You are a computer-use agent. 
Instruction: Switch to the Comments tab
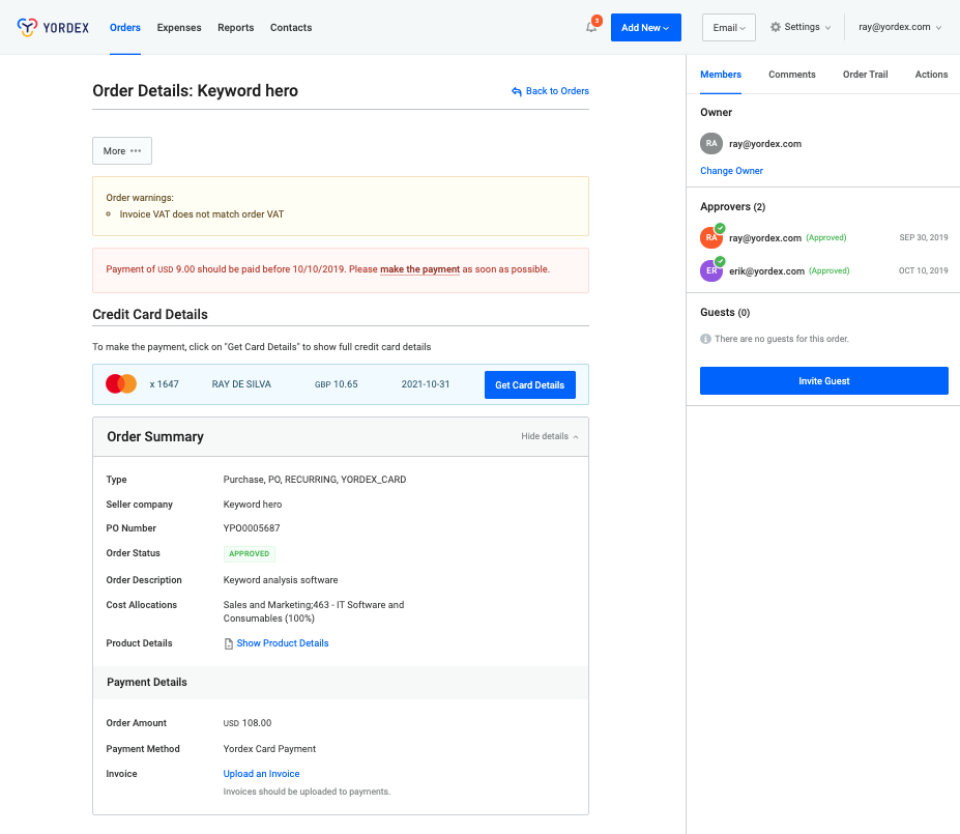[791, 74]
